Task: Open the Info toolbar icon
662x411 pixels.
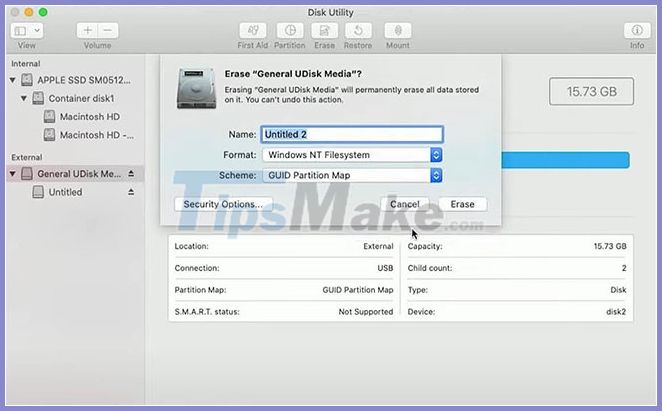Action: coord(637,30)
